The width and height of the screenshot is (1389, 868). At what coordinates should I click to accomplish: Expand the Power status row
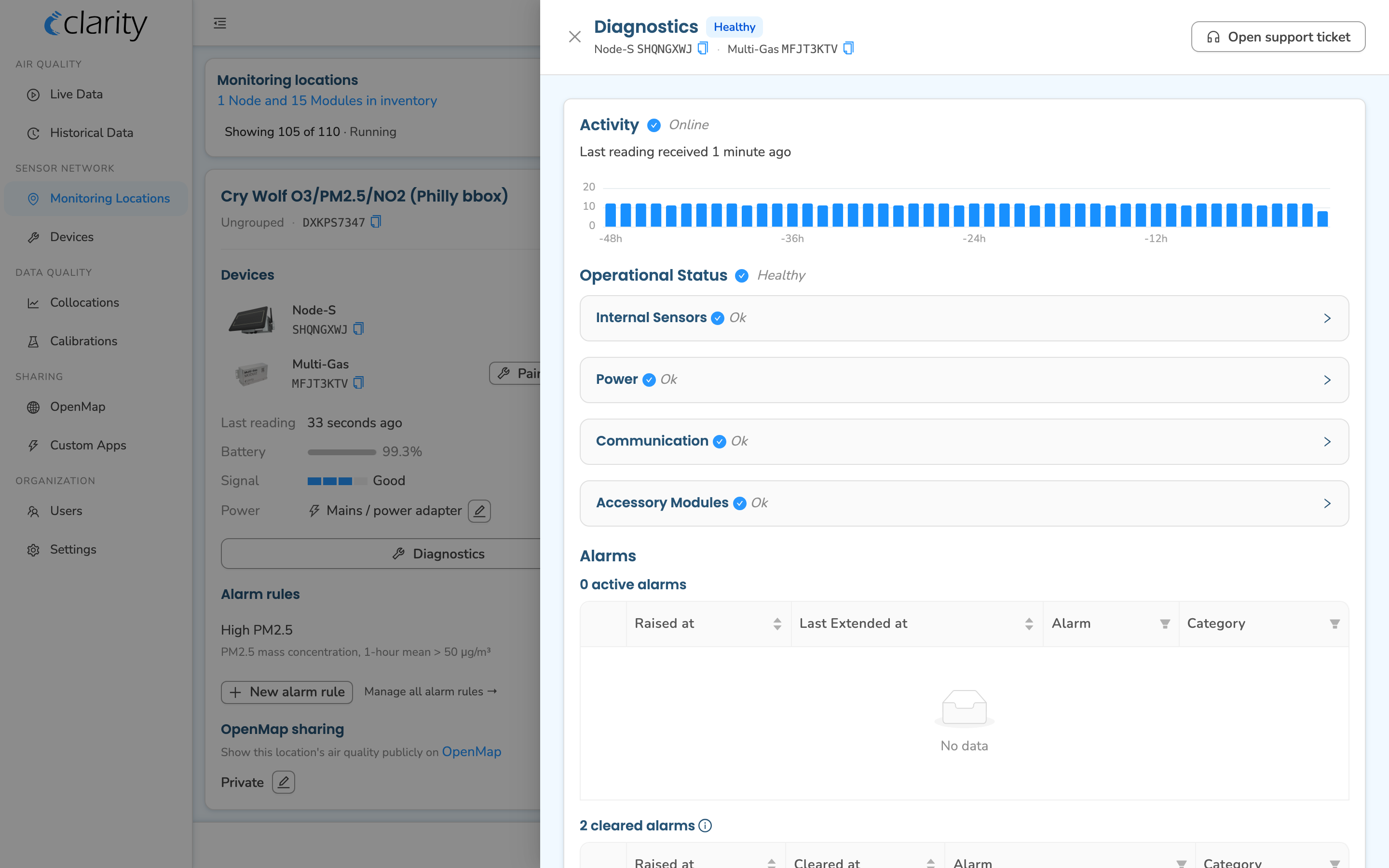964,380
